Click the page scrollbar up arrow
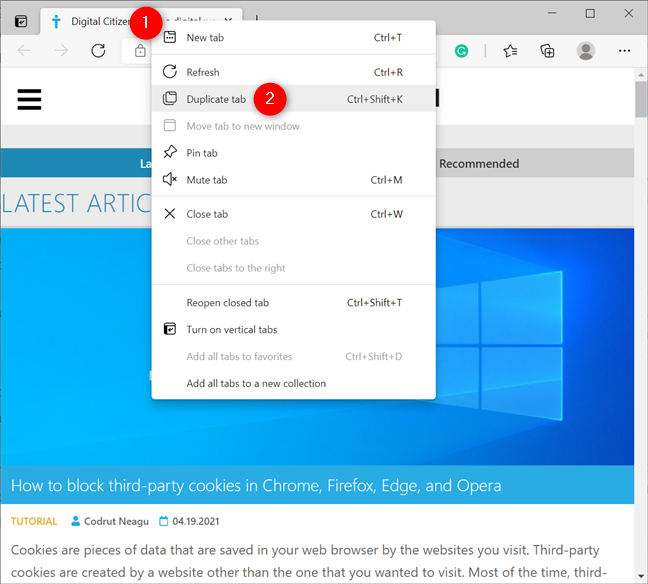The image size is (648, 584). 641,75
